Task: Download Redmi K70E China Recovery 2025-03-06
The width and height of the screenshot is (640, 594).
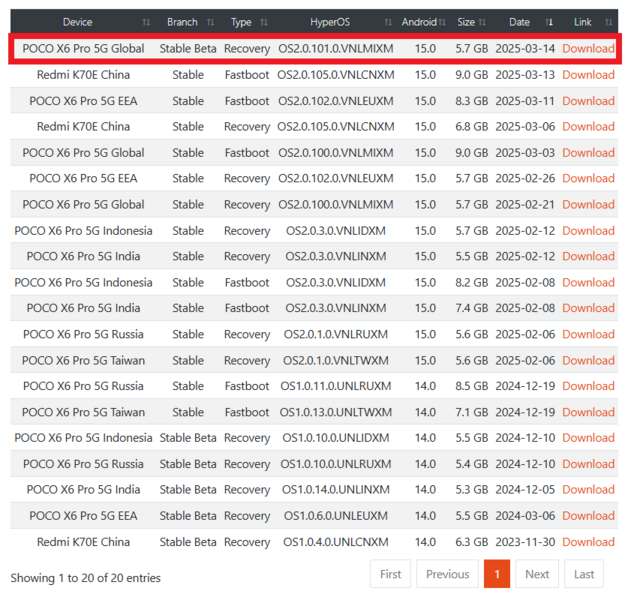Action: click(588, 127)
